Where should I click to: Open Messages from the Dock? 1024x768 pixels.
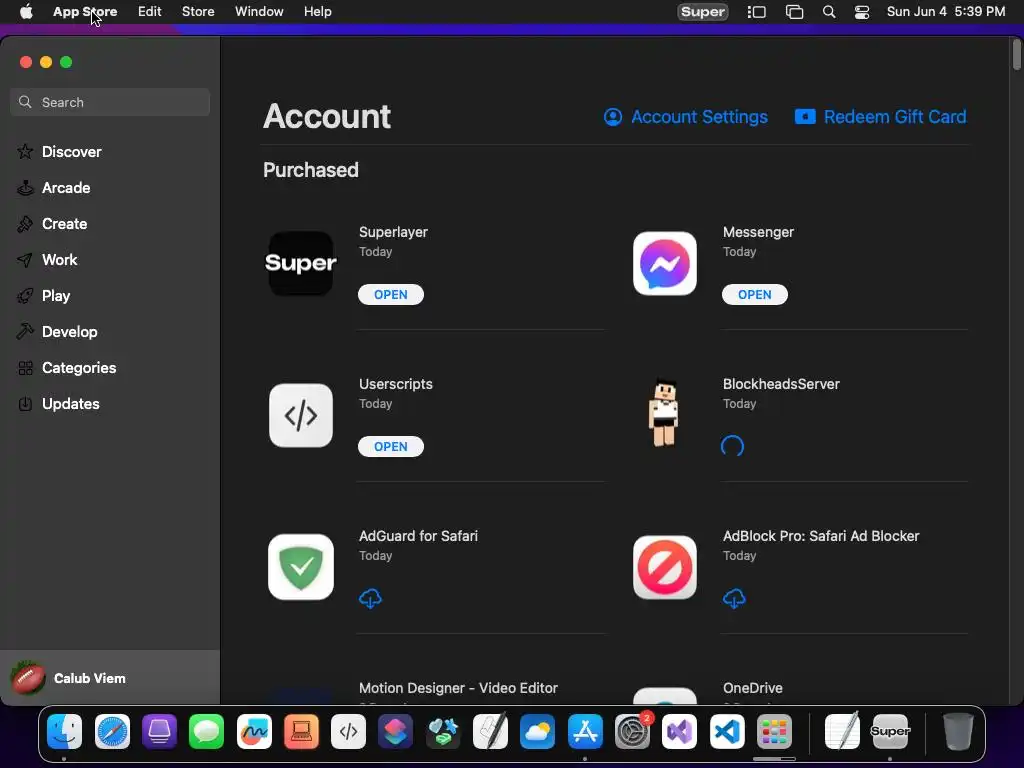coord(206,731)
